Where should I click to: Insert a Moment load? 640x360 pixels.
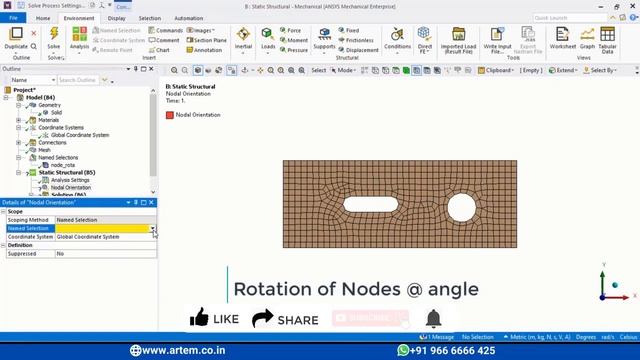tap(293, 40)
